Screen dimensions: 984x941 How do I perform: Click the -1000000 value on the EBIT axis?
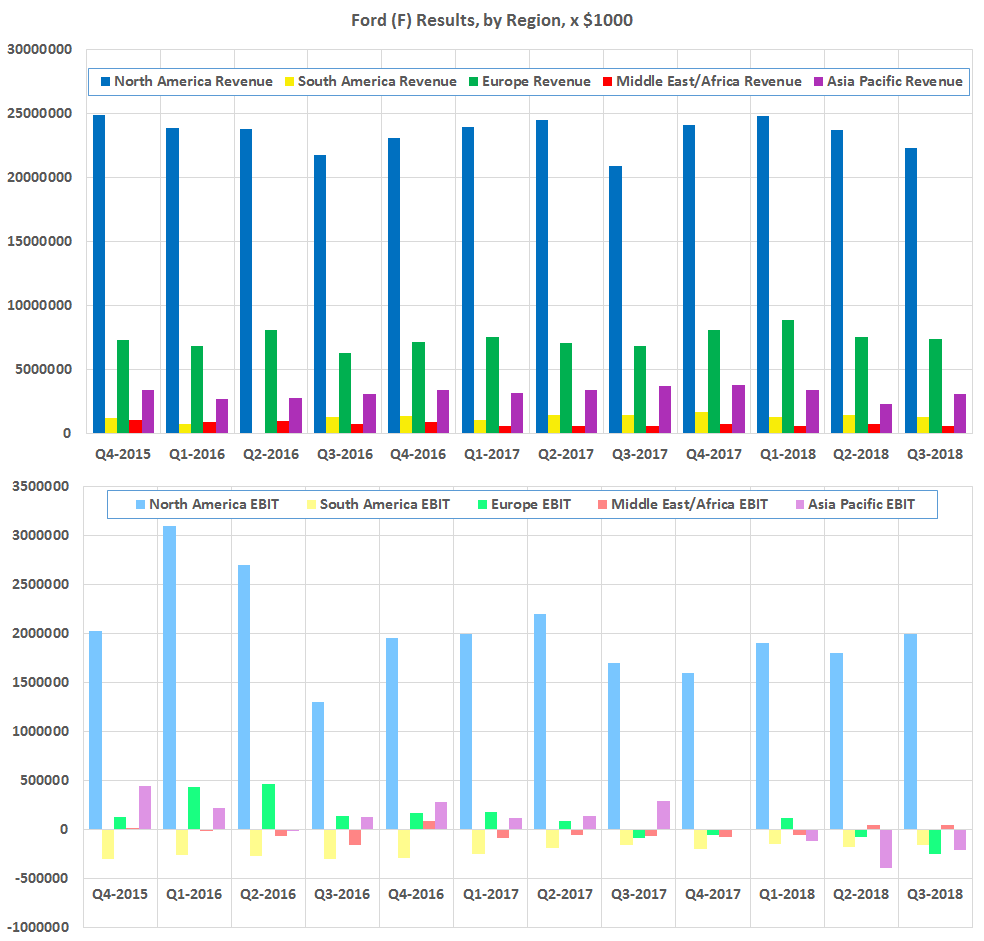point(40,927)
